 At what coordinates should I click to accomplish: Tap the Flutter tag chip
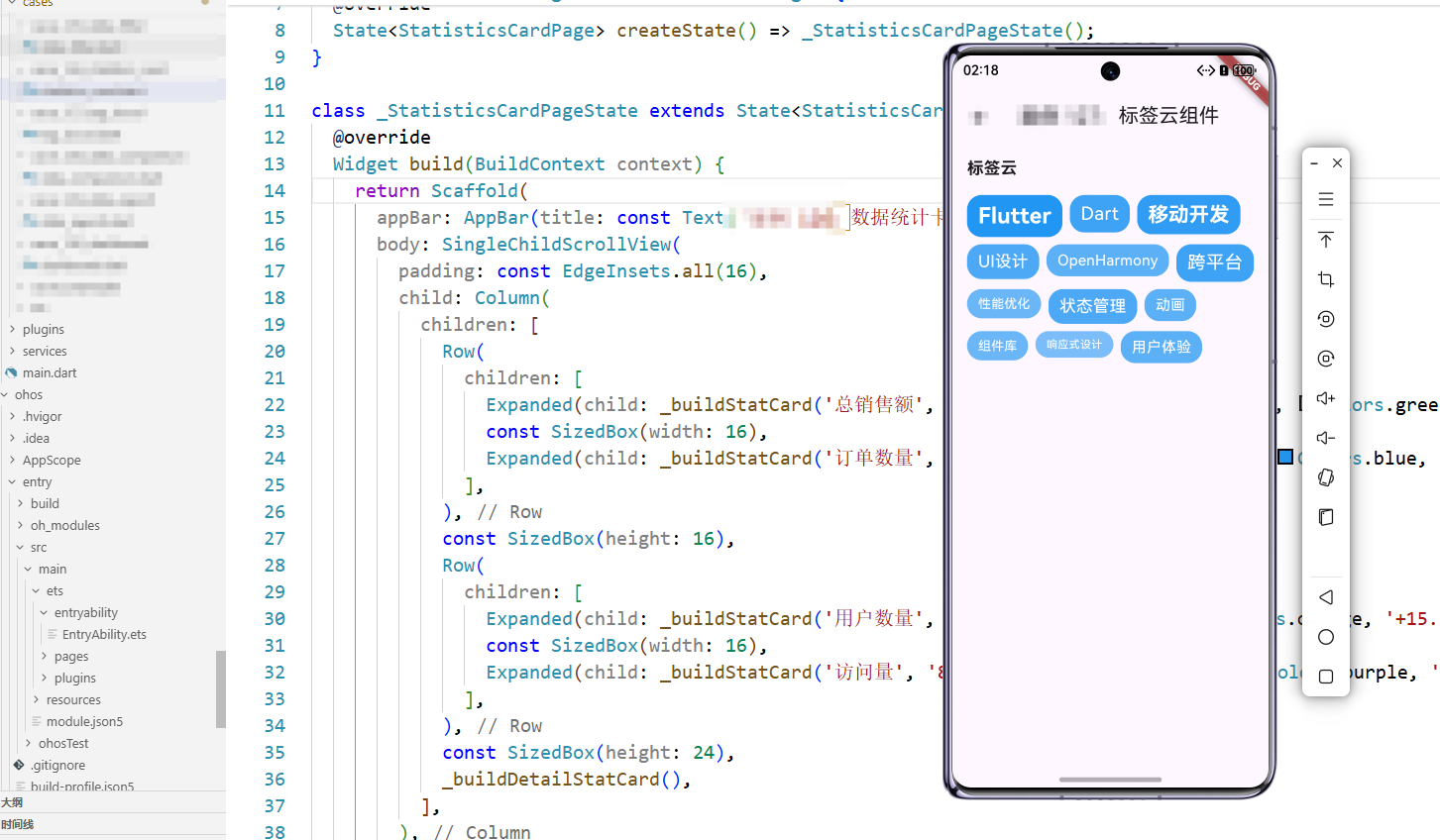1015,216
